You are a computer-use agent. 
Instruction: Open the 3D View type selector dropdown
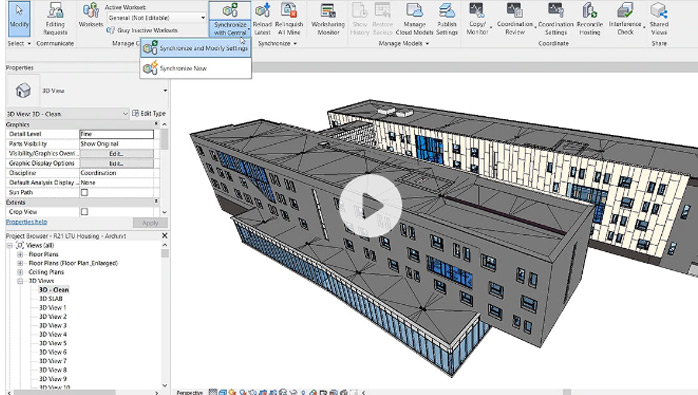coord(165,90)
